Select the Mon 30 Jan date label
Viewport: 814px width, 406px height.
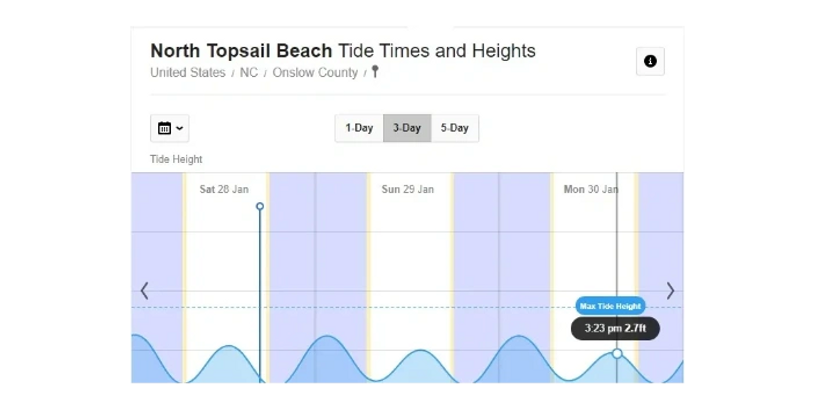point(591,190)
